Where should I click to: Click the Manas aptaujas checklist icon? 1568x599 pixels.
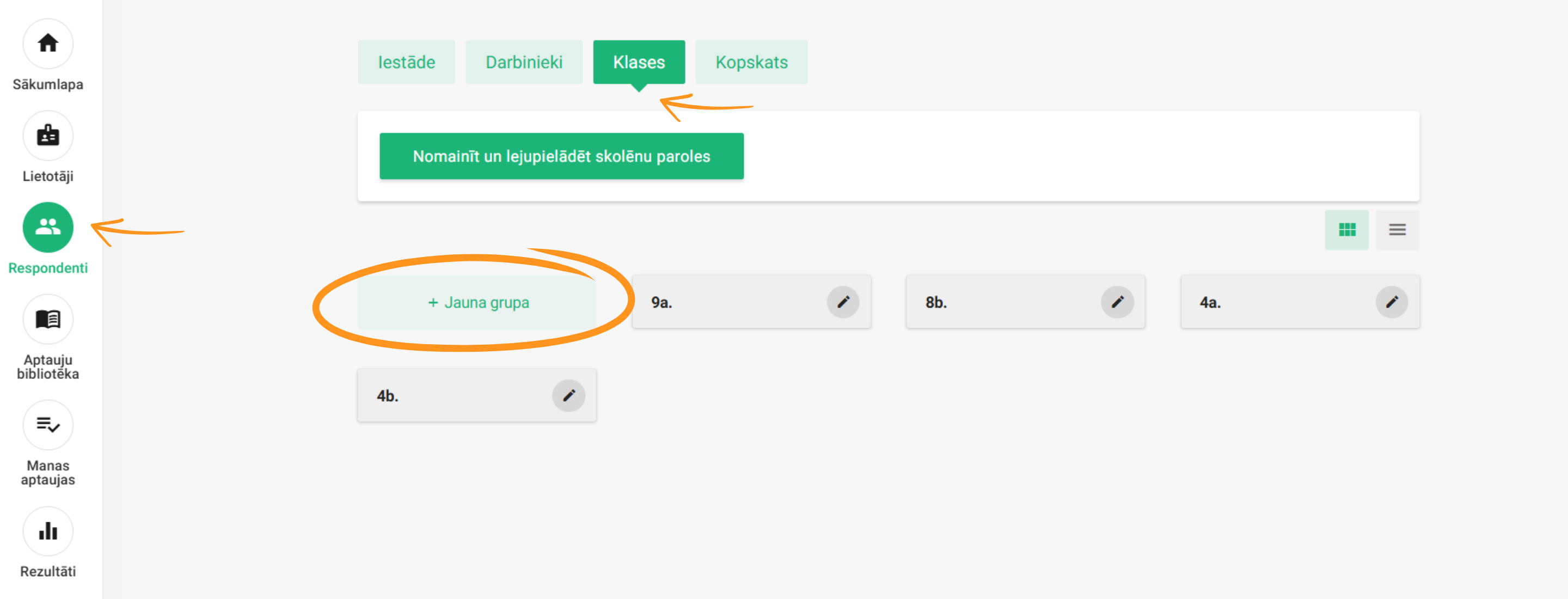(47, 424)
